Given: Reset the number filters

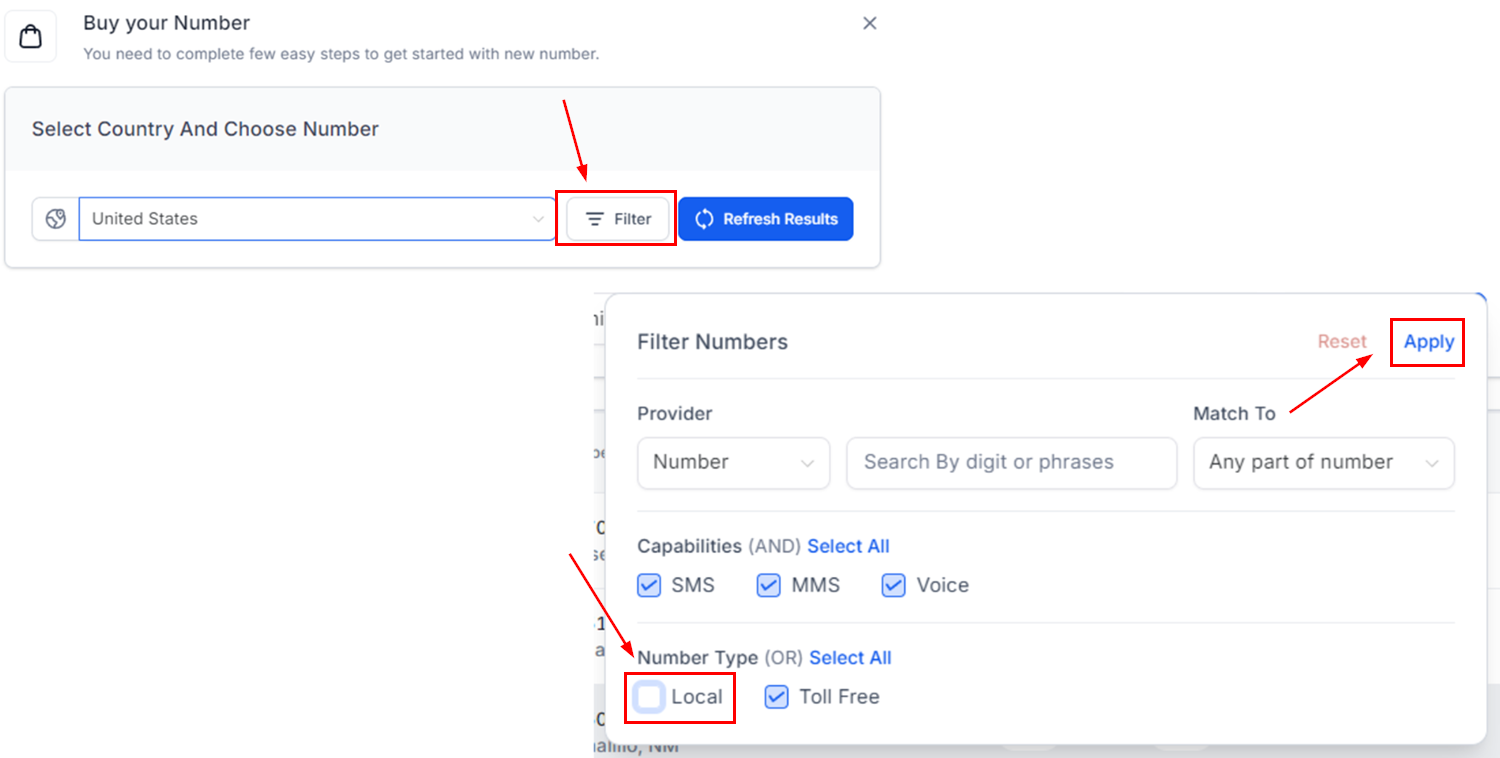Looking at the screenshot, I should (x=1341, y=342).
